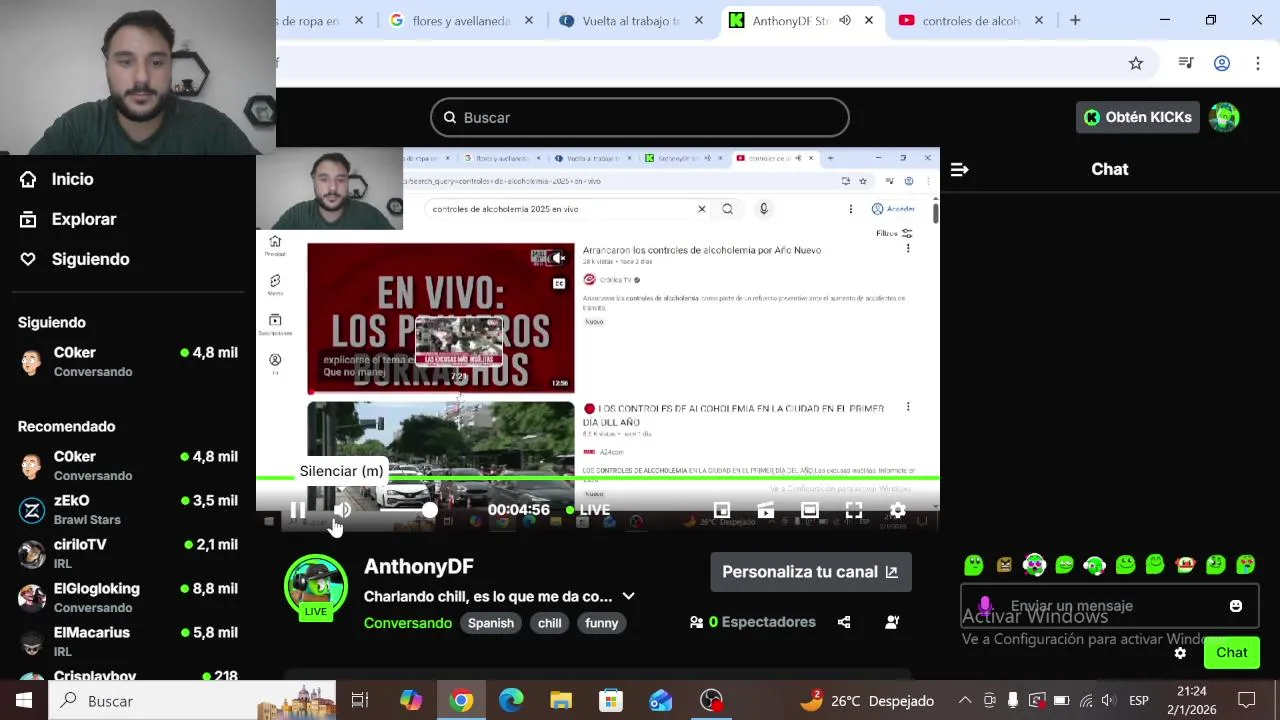This screenshot has width=1280, height=720.
Task: Open Chrome profile icon
Action: tap(1222, 63)
